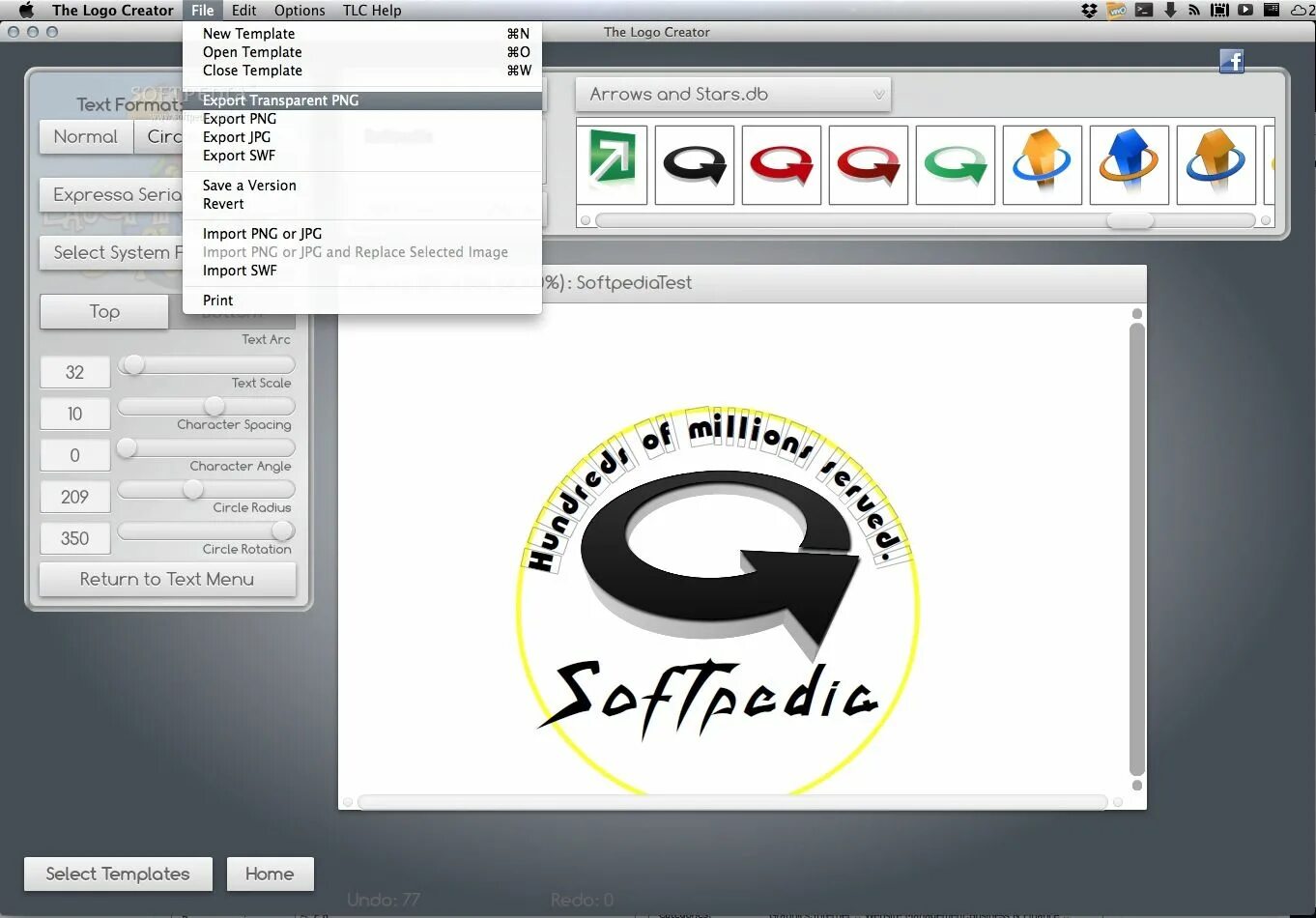Click the canvas horizontal scrollbar
1316x918 pixels.
tap(732, 802)
